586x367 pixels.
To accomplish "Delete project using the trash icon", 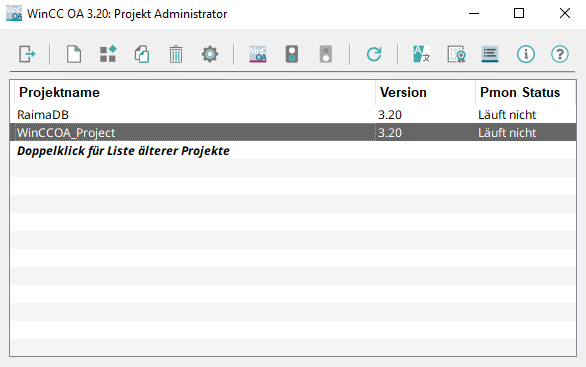I will [x=176, y=54].
